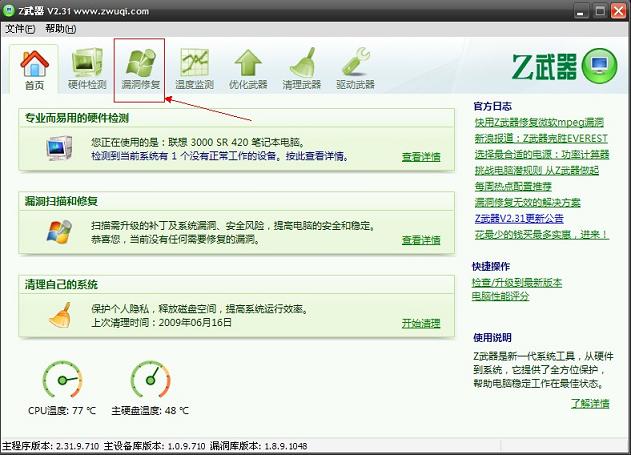Open link 花最少的钱买最多实惠，进来！
631x455 pixels.
[x=542, y=235]
